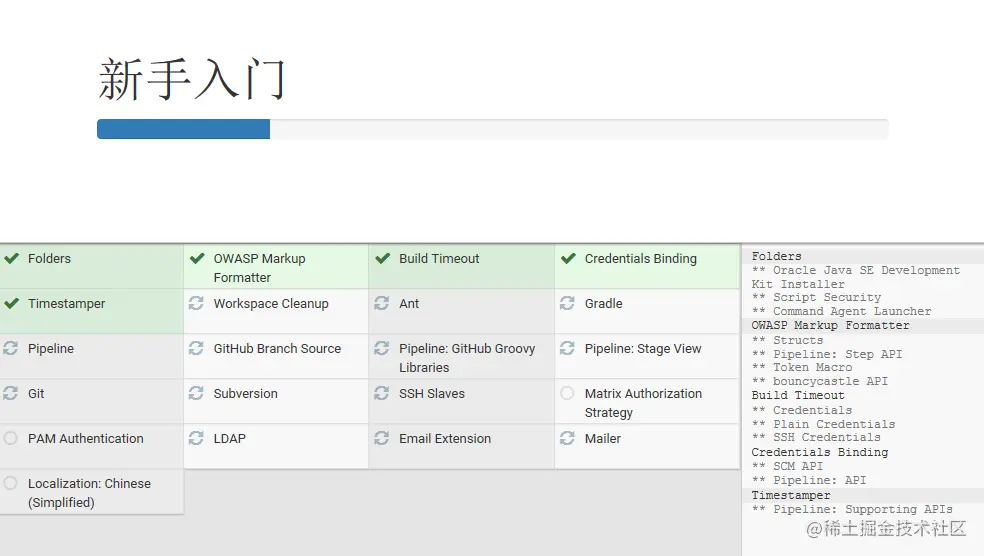Image resolution: width=984 pixels, height=556 pixels.
Task: Select the OWASP Markup Formatter plugin name
Action: tap(260, 268)
